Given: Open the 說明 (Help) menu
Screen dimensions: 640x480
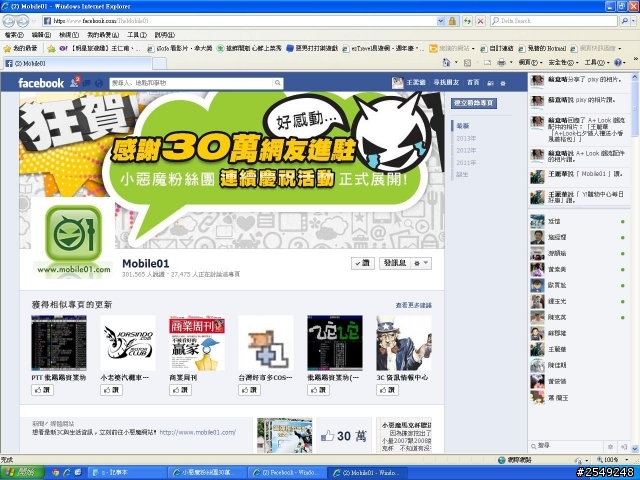Looking at the screenshot, I should 164,35.
